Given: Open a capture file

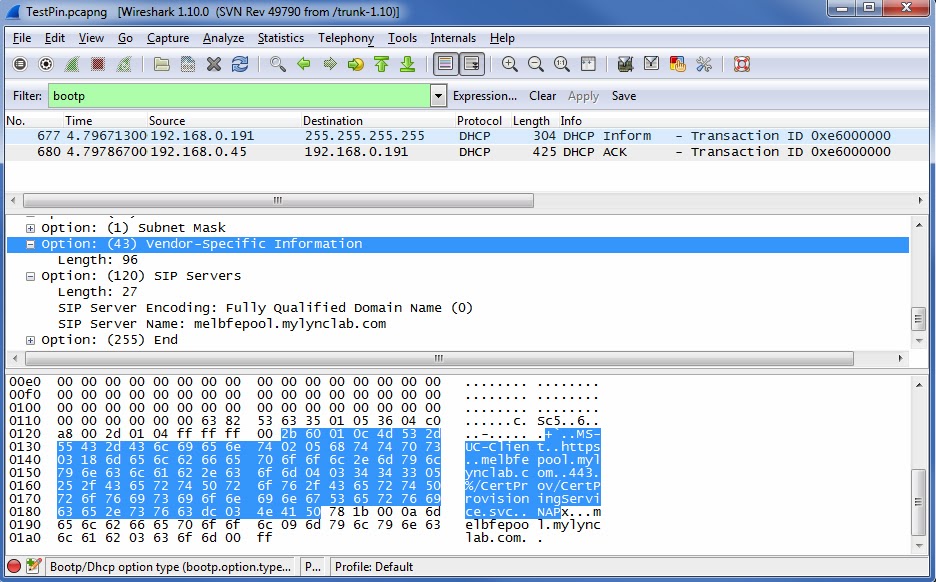Looking at the screenshot, I should [x=161, y=64].
